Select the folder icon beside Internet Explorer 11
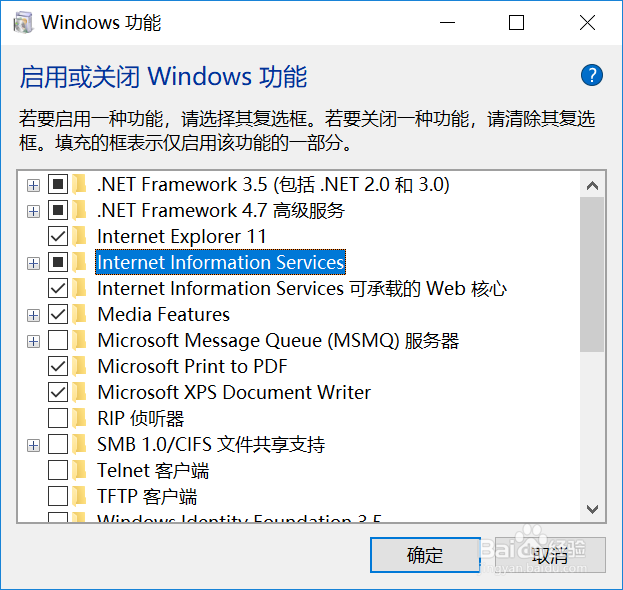Viewport: 623px width, 590px height. (x=80, y=236)
